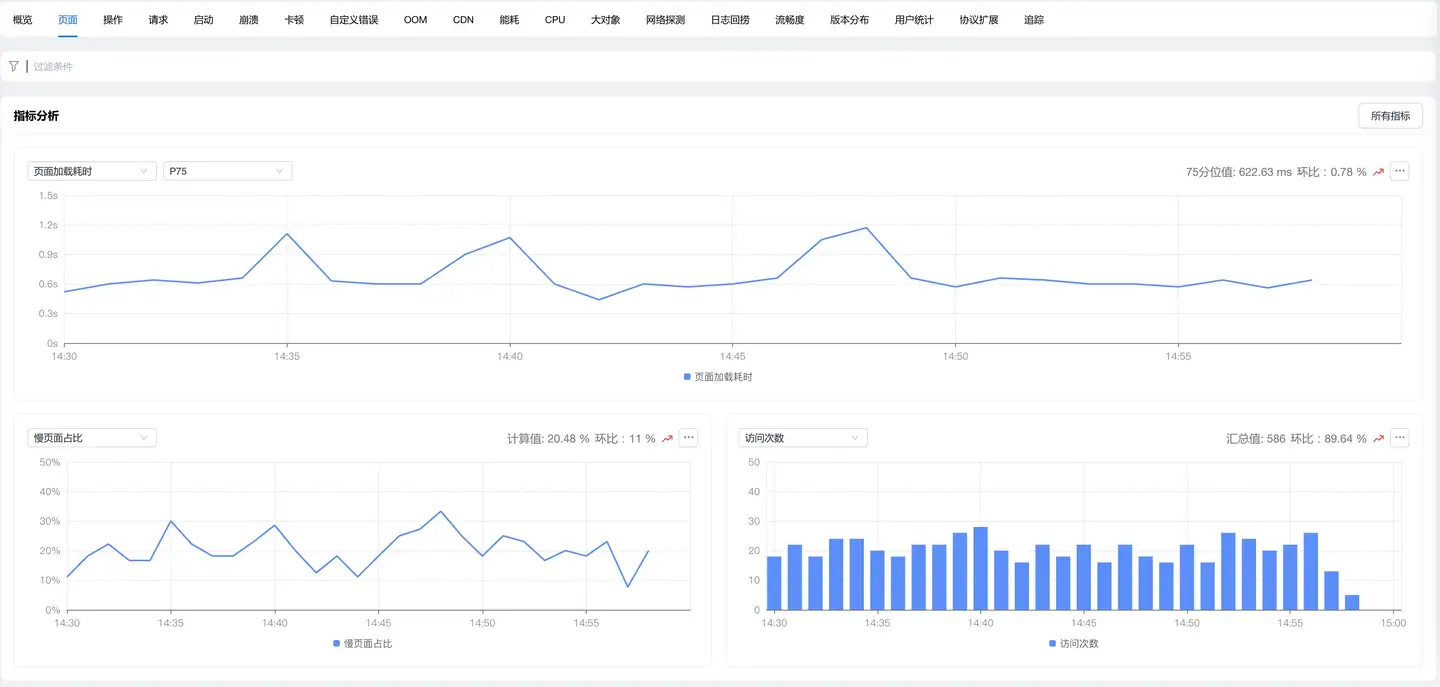Viewport: 1440px width, 687px height.
Task: Switch to the 崩溃 tab
Action: (x=249, y=19)
